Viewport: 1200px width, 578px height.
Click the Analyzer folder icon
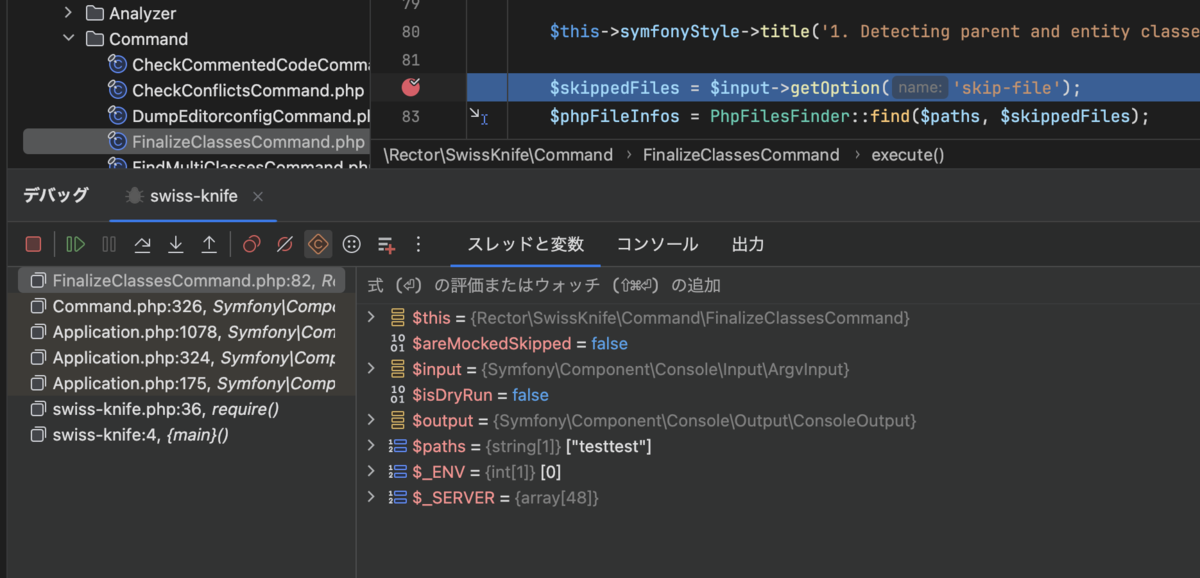[x=95, y=13]
